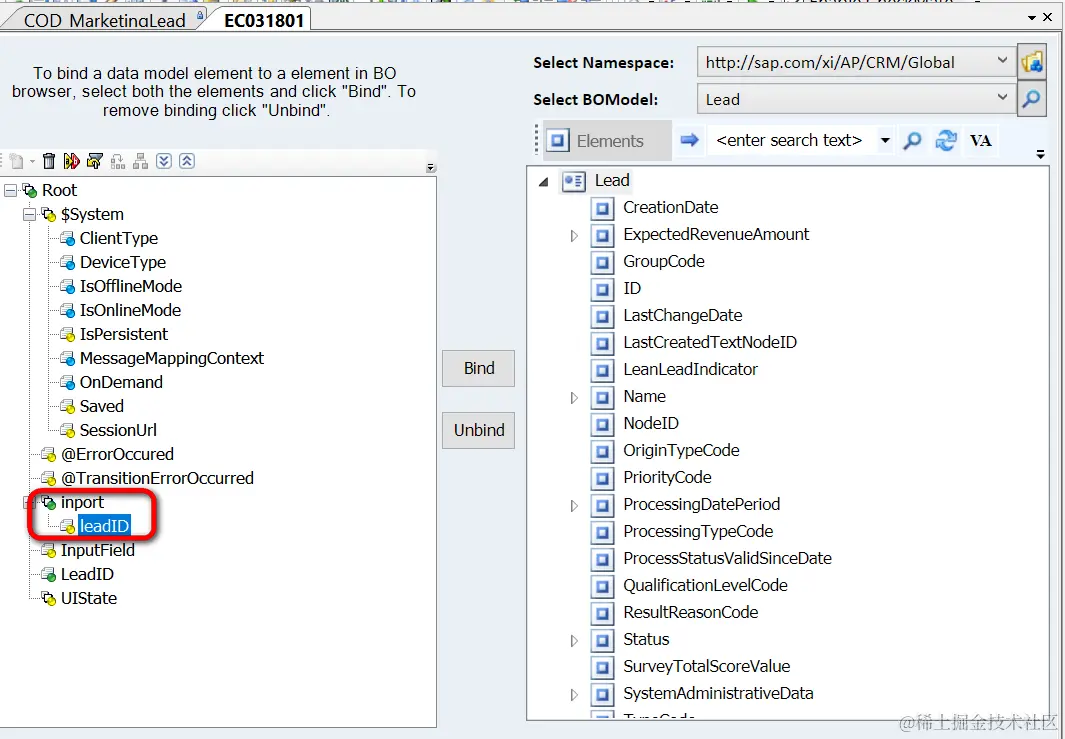Collapse the Lead node in BO browser

point(543,181)
